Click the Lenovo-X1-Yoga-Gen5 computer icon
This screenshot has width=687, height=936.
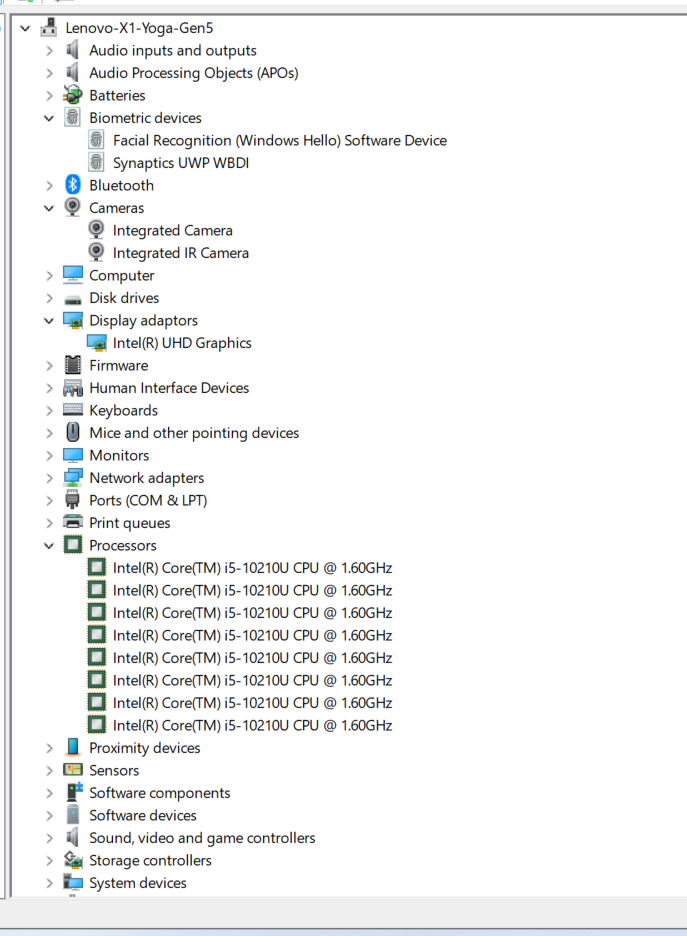49,28
